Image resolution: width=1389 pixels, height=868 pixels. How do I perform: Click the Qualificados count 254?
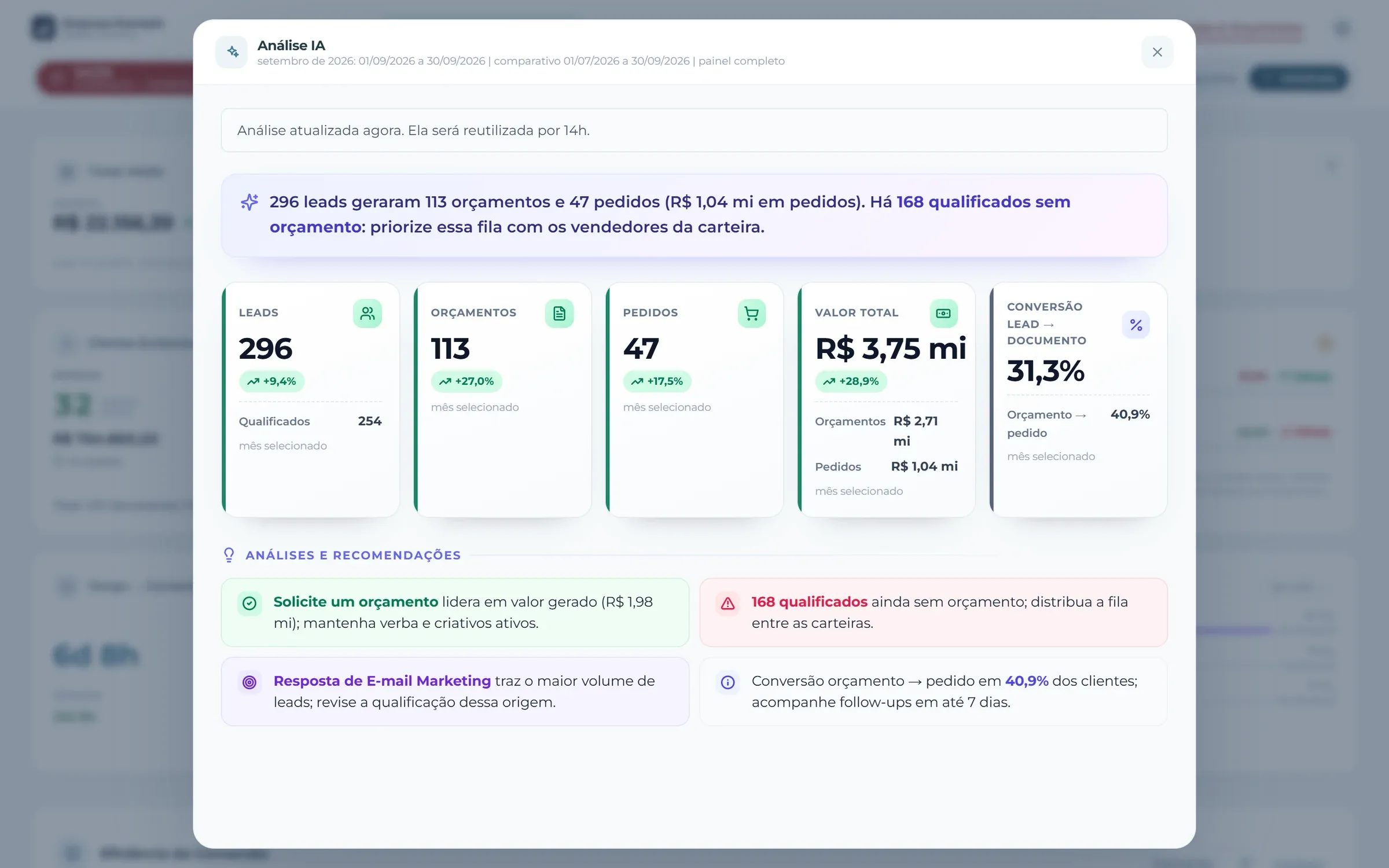[x=370, y=421]
